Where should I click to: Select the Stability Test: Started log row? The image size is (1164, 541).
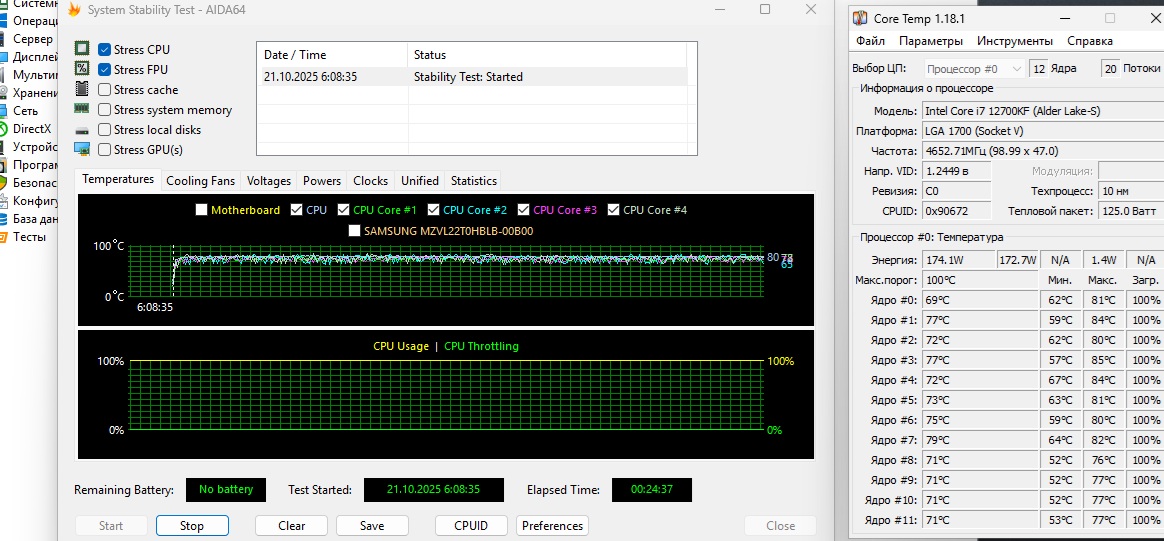pos(472,76)
